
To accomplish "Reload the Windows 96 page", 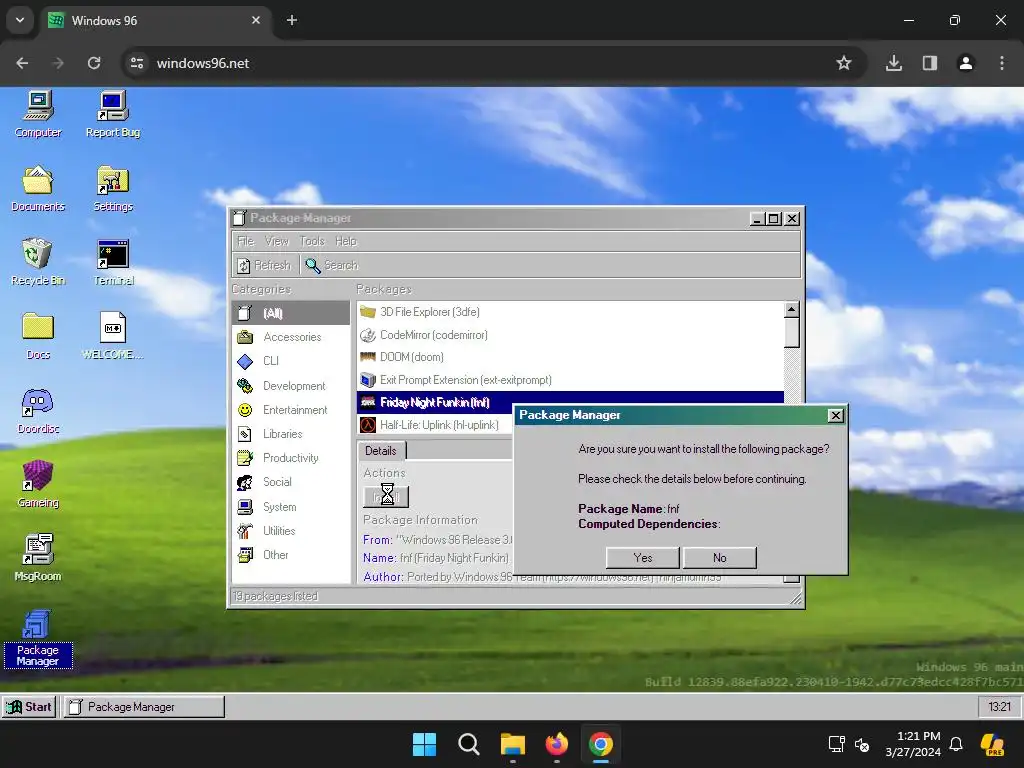I will pyautogui.click(x=94, y=63).
